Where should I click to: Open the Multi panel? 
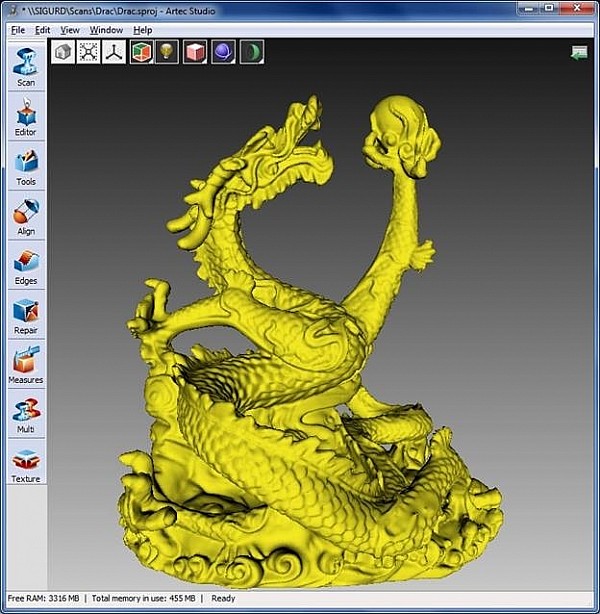tap(26, 414)
